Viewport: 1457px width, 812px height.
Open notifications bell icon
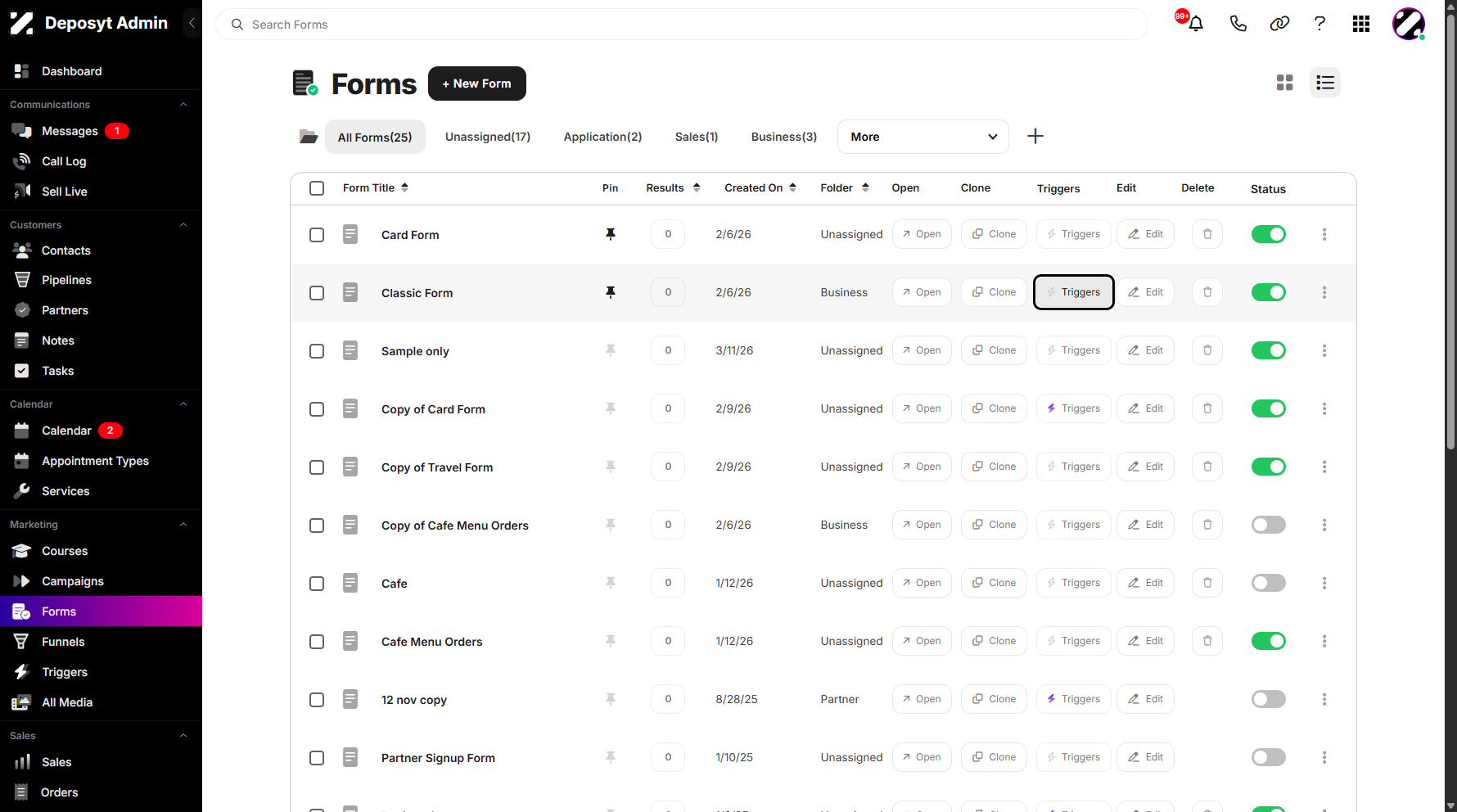click(x=1196, y=24)
